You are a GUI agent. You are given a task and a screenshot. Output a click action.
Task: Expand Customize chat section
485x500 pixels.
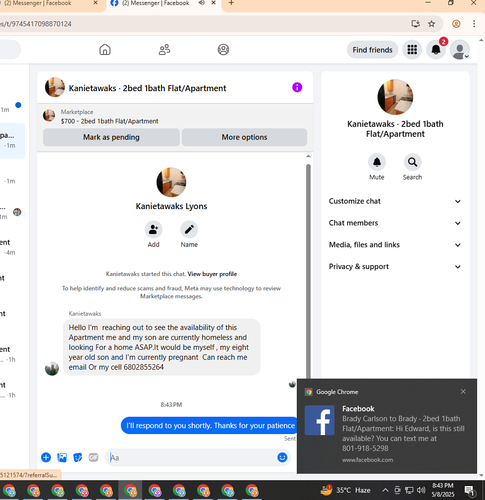tap(395, 201)
